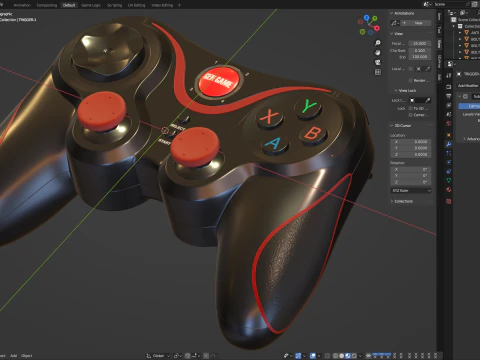Screen dimensions: 480x360
Task: Click the viewport zoom magnifier gizmo
Action: (x=378, y=43)
